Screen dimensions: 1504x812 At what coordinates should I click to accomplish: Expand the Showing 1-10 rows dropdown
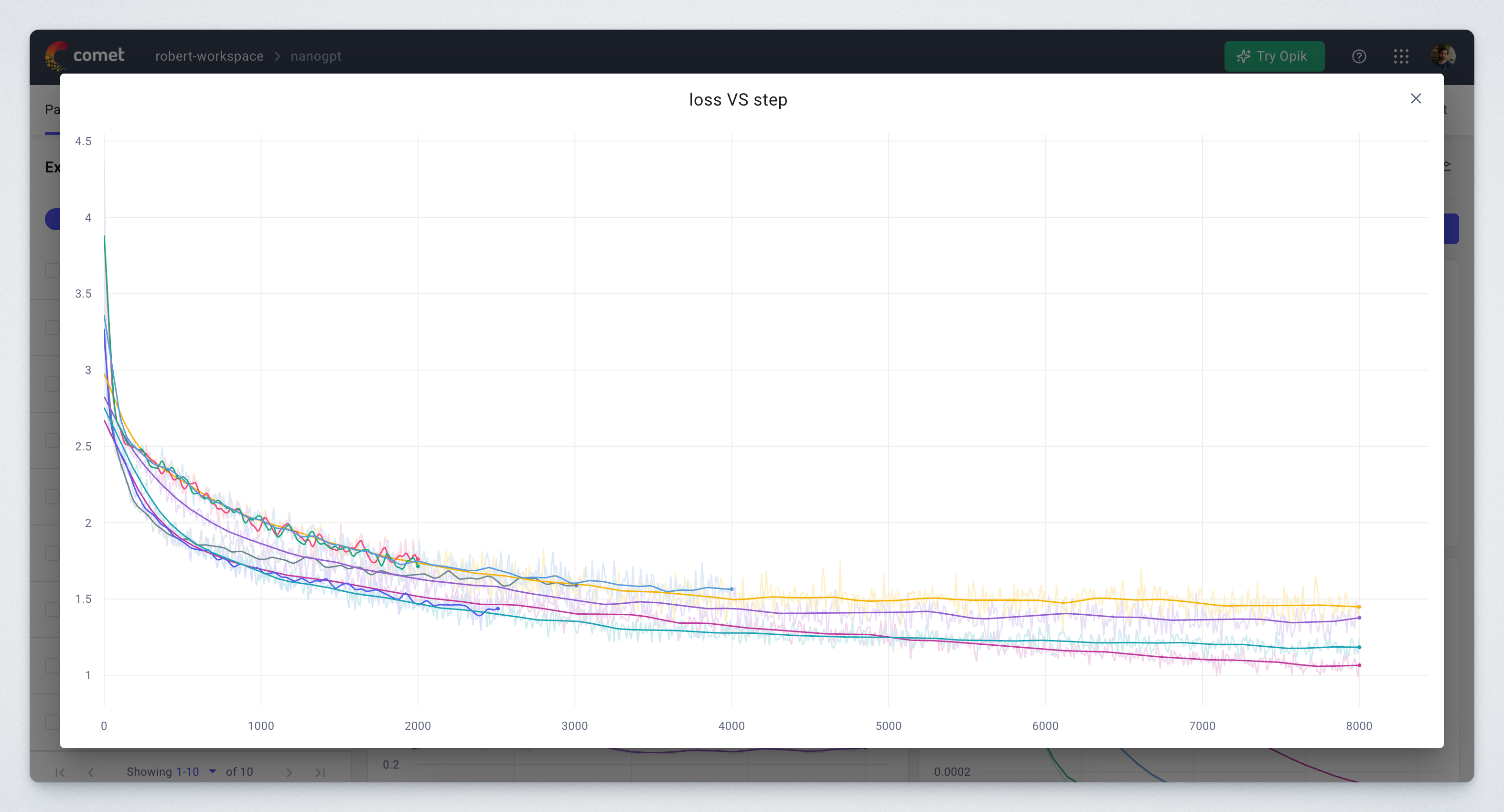[x=213, y=771]
